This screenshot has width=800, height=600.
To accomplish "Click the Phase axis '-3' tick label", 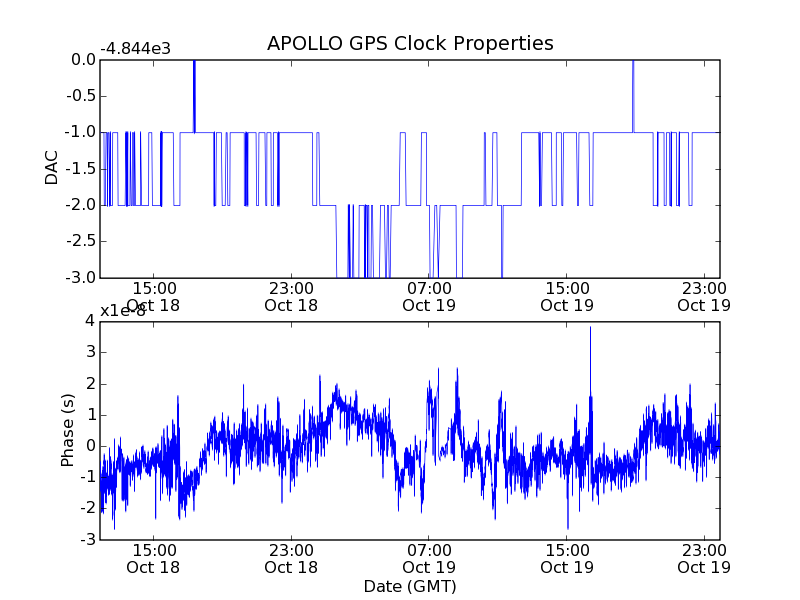I will tap(88, 539).
